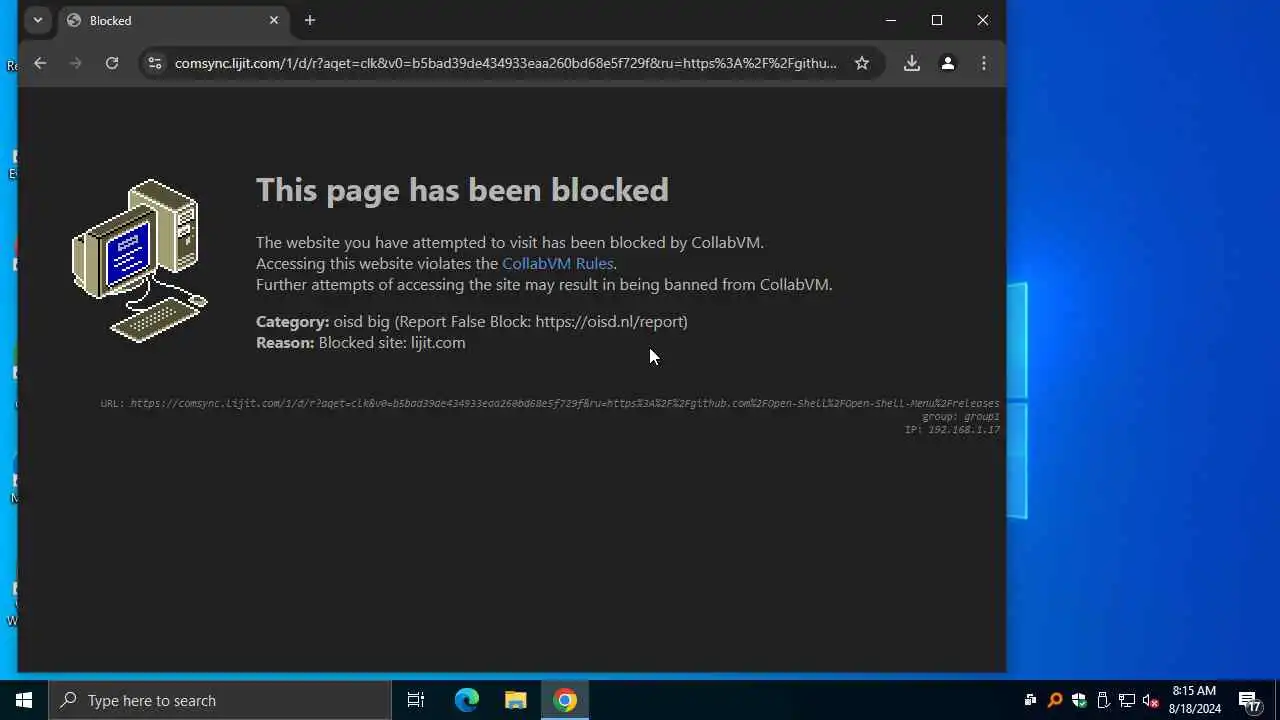Open Windows Security tray shield icon
Image resolution: width=1280 pixels, height=720 pixels.
click(1078, 700)
